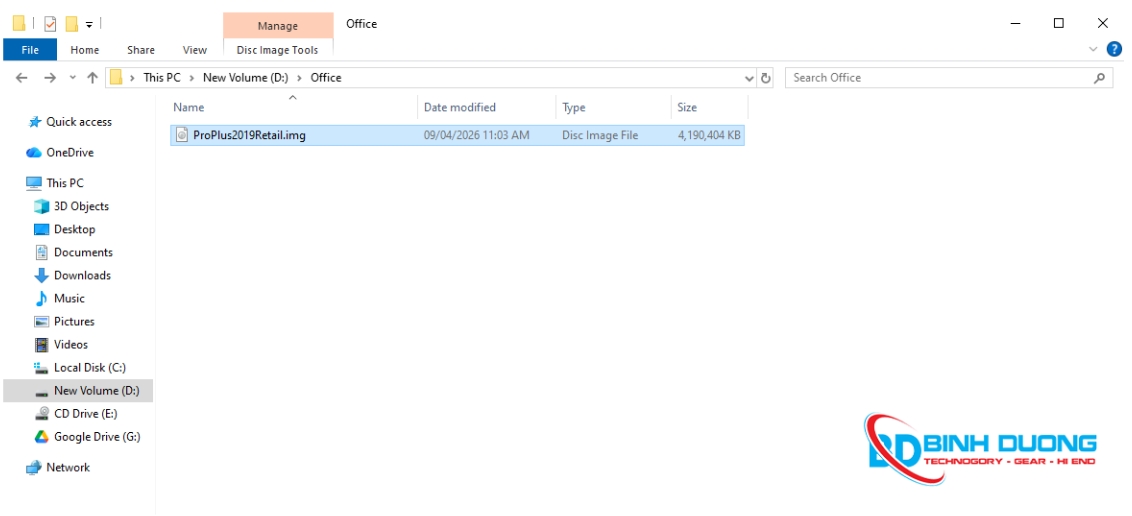This screenshot has width=1132, height=516.
Task: Close the Office Explorer window
Action: [x=1102, y=24]
